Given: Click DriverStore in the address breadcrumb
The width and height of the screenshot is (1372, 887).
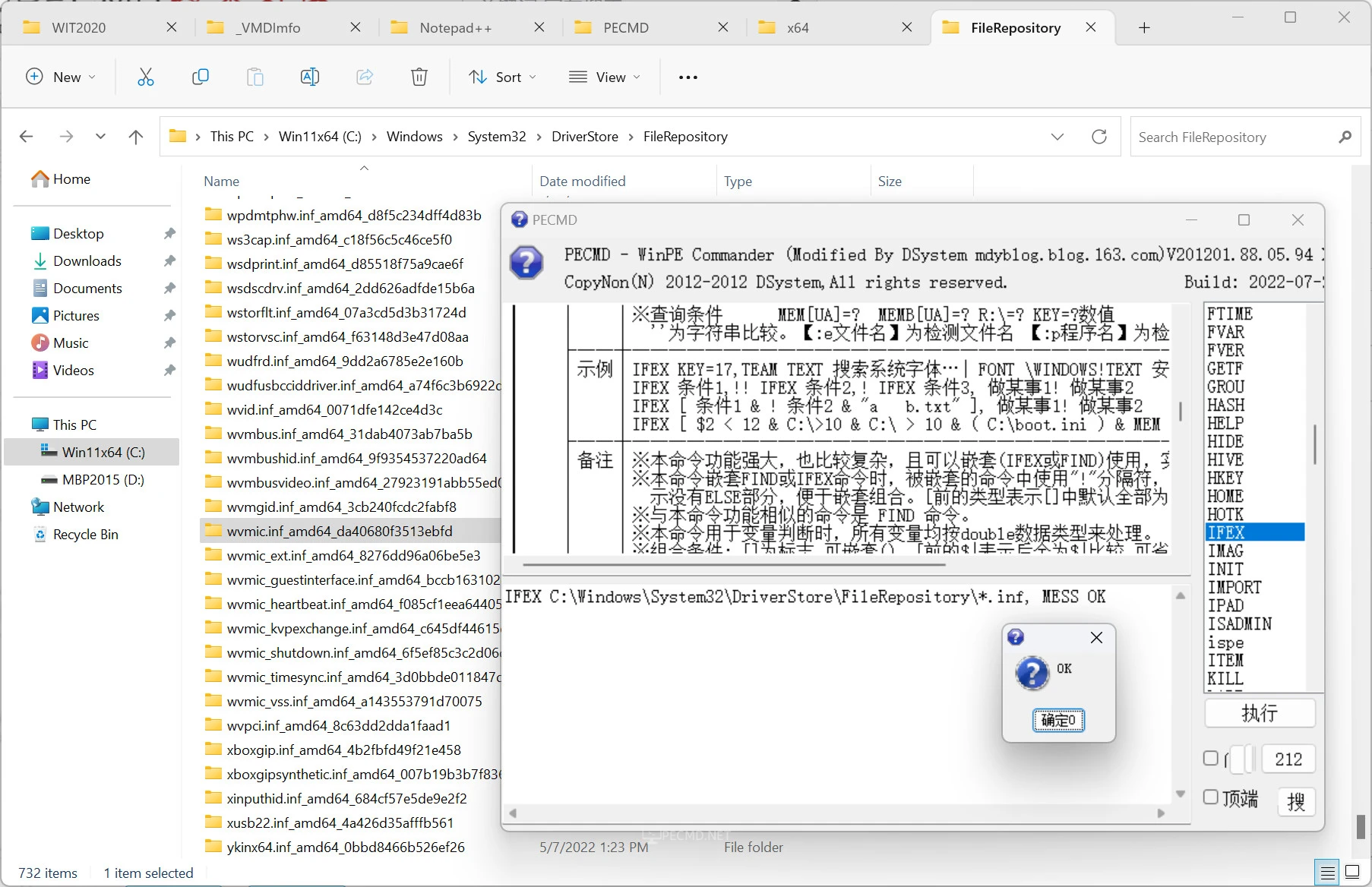Looking at the screenshot, I should click(585, 137).
